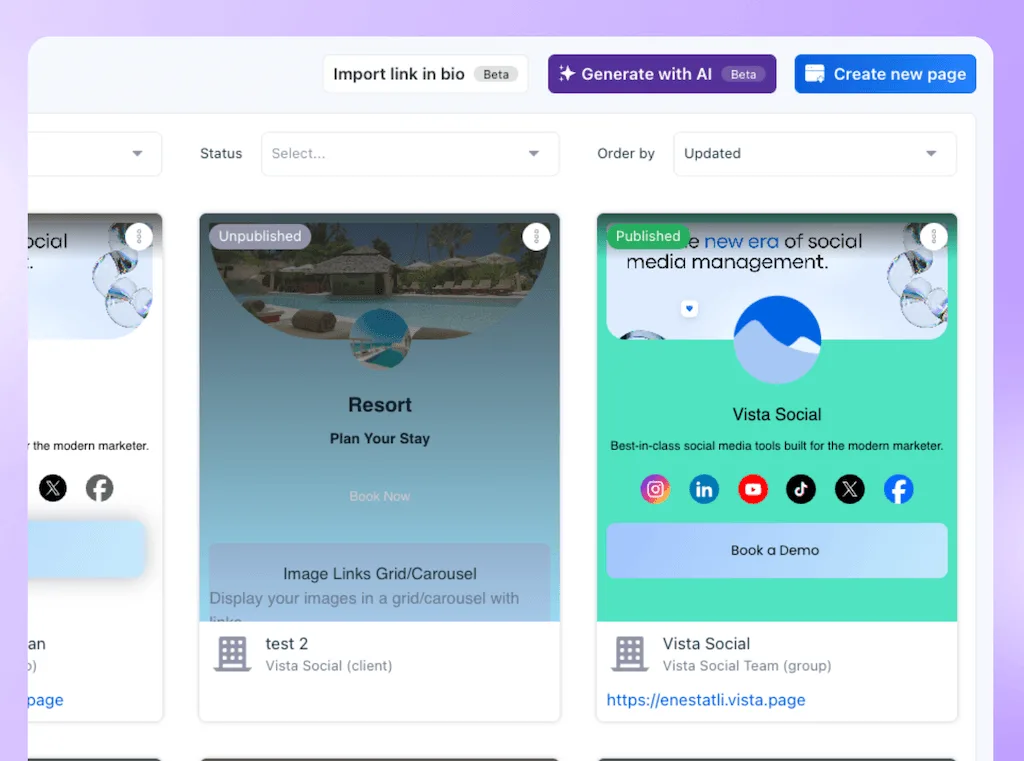Screen dimensions: 1024x761
Task: Open the three-dot menu on Resort card
Action: [x=536, y=236]
